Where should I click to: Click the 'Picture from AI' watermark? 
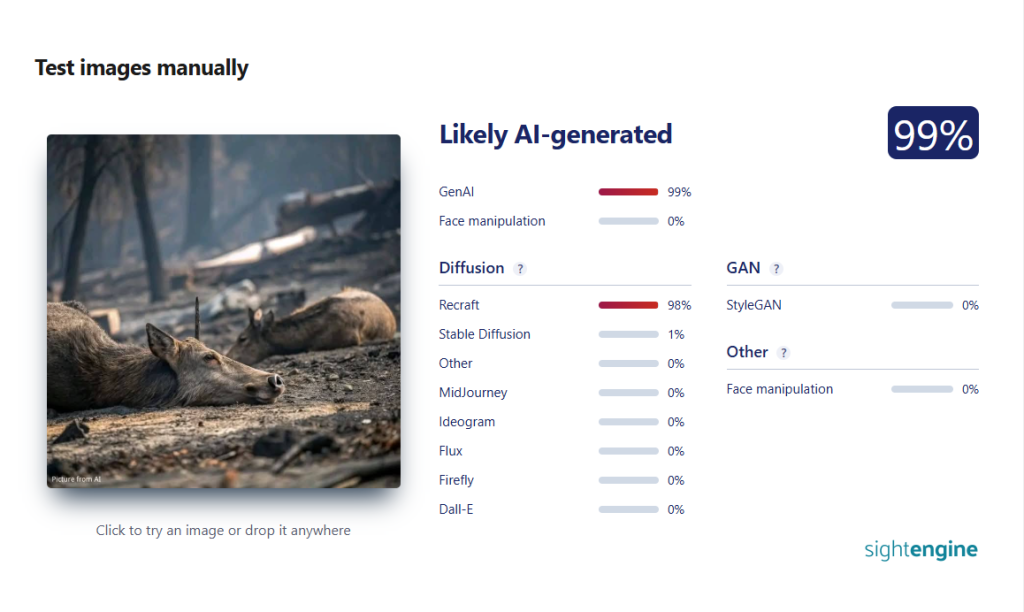click(x=76, y=479)
